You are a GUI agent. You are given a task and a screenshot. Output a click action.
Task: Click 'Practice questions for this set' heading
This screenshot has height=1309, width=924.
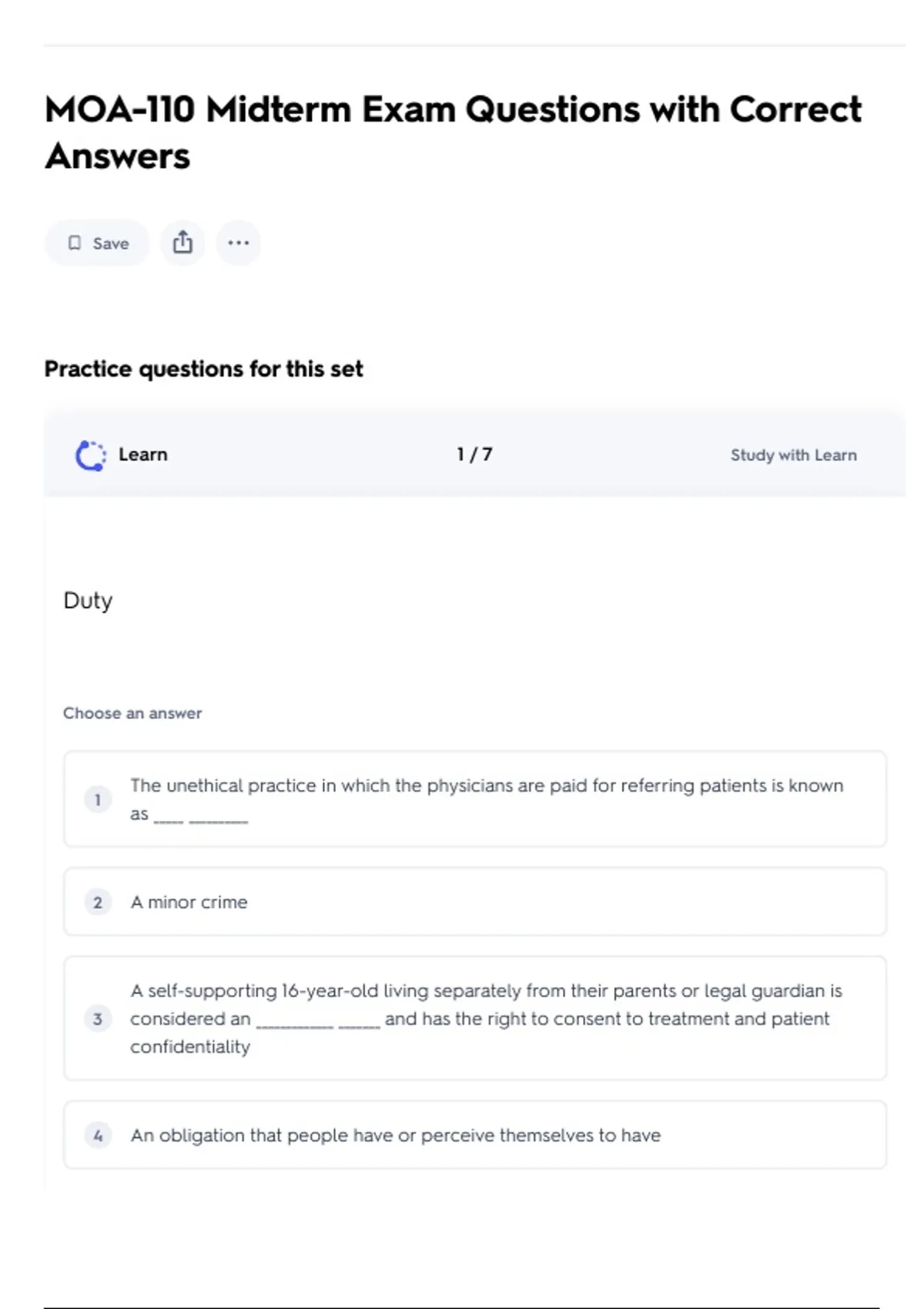coord(203,369)
